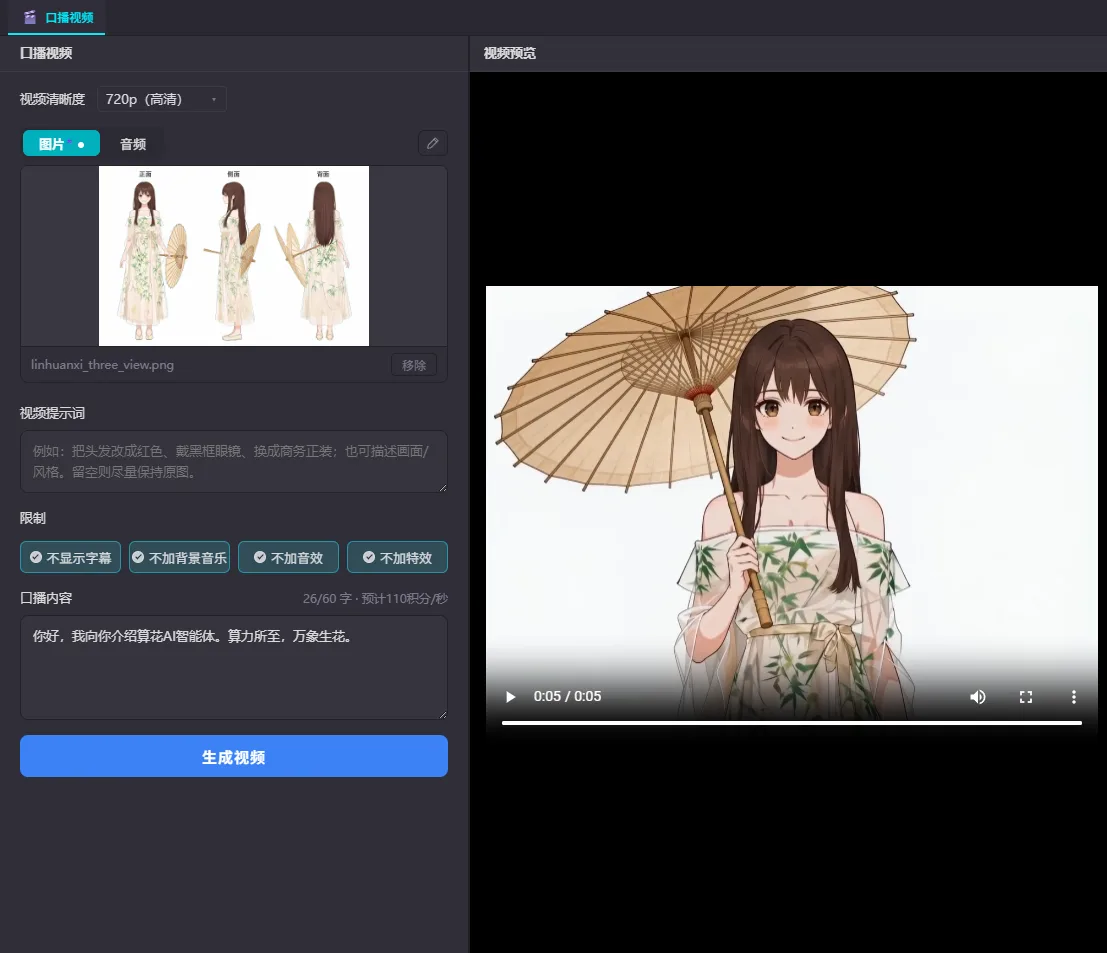Click the video progress bar
Viewport: 1107px width, 953px height.
[791, 723]
